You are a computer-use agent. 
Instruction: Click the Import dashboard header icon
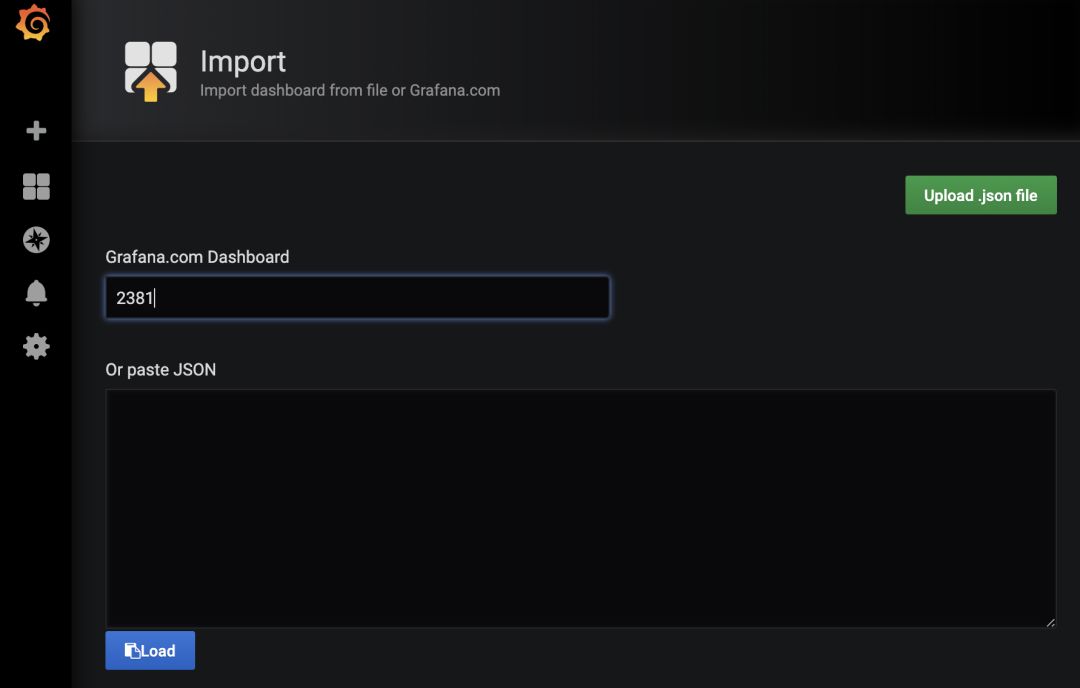150,71
